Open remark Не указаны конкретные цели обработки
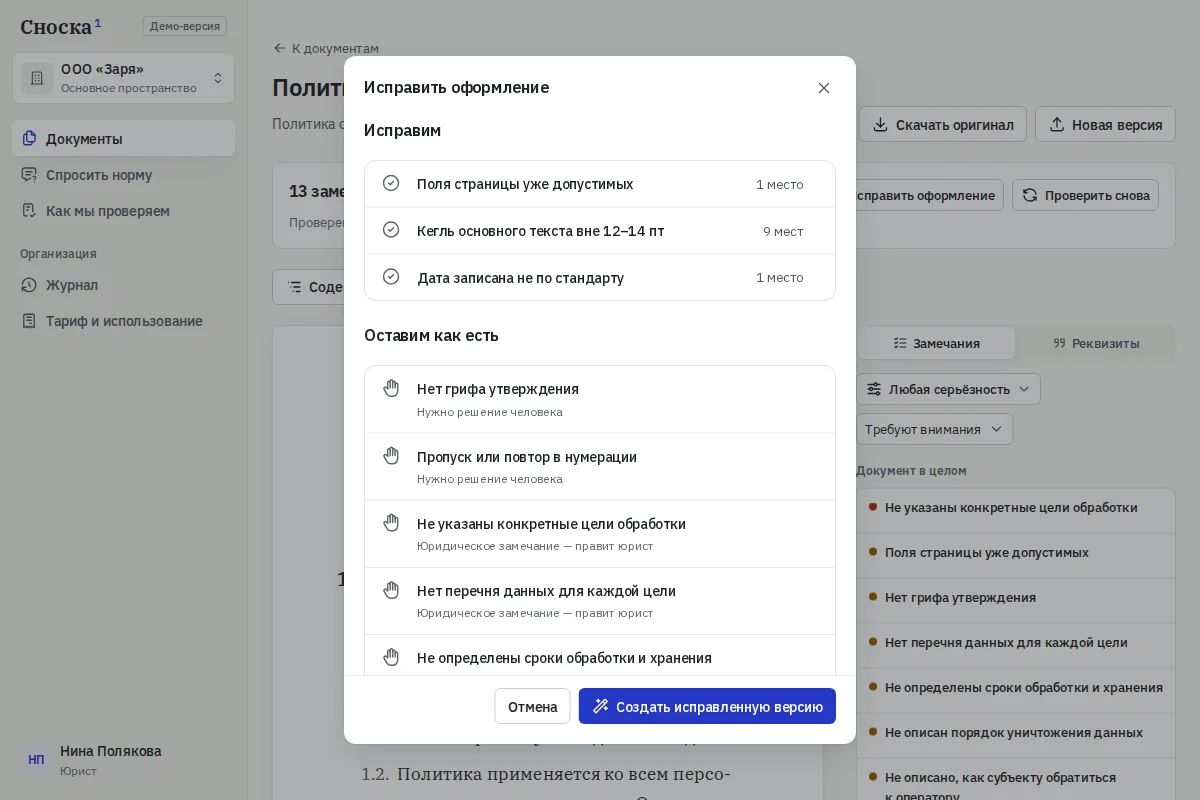 click(1016, 508)
